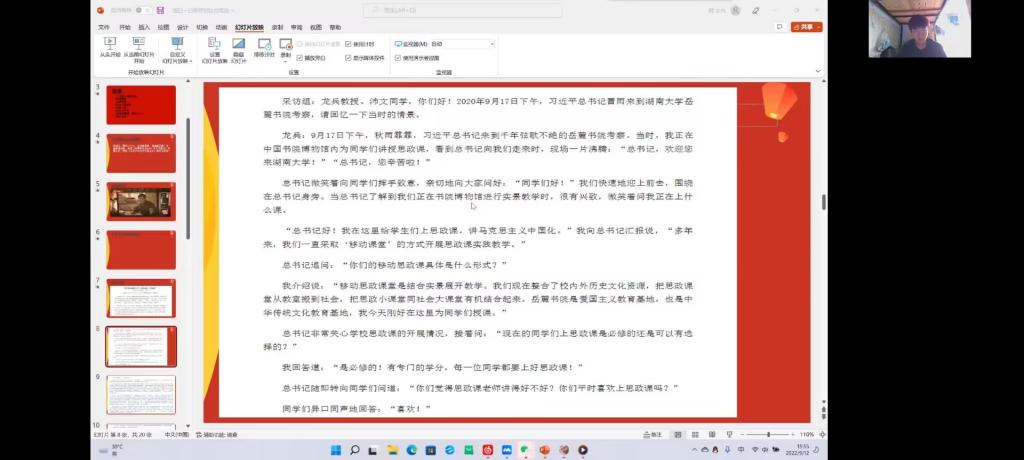Click the zoom slider in status bar
This screenshot has height=460, width=1024.
(x=769, y=435)
